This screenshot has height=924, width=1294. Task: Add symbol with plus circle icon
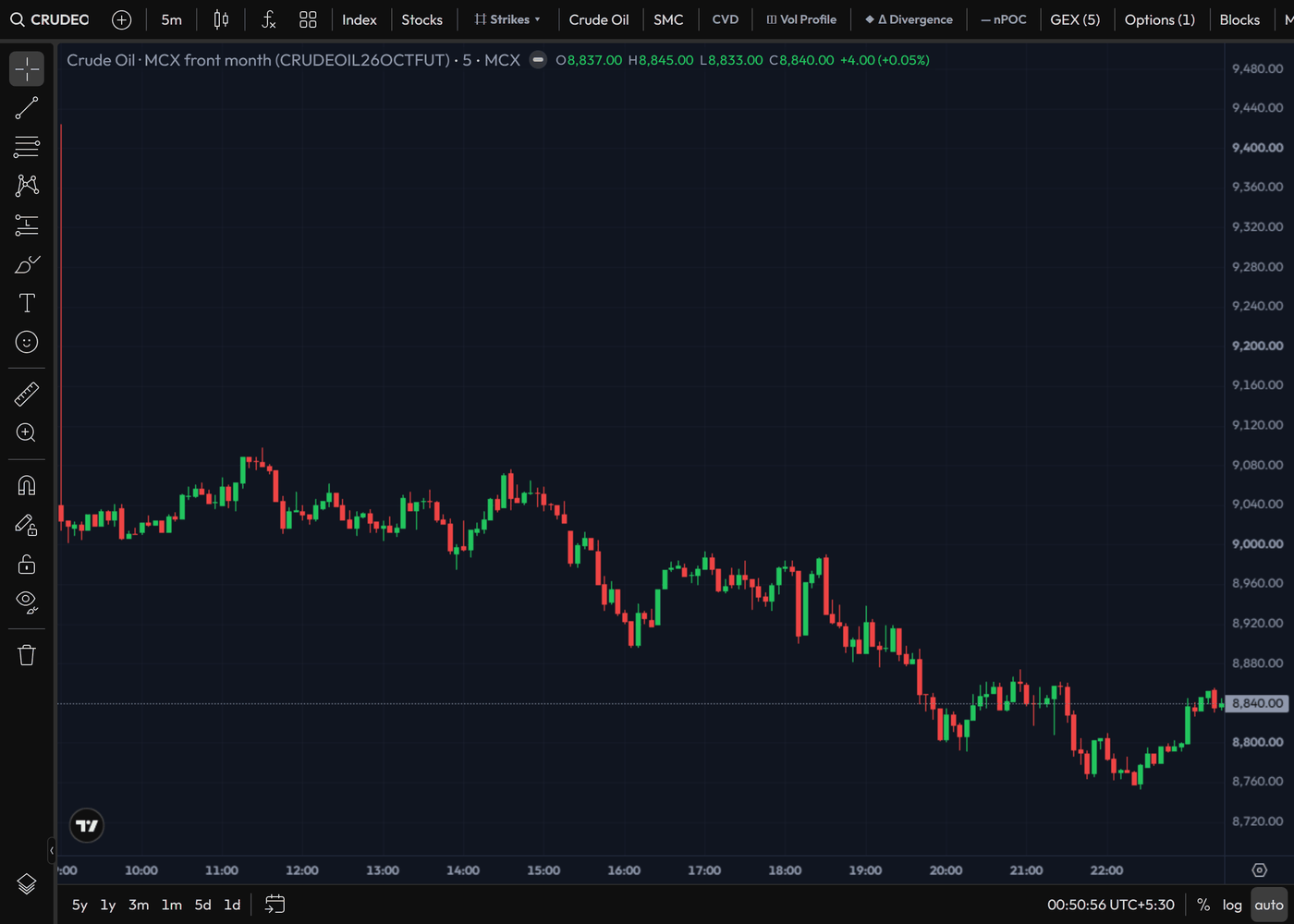121,19
